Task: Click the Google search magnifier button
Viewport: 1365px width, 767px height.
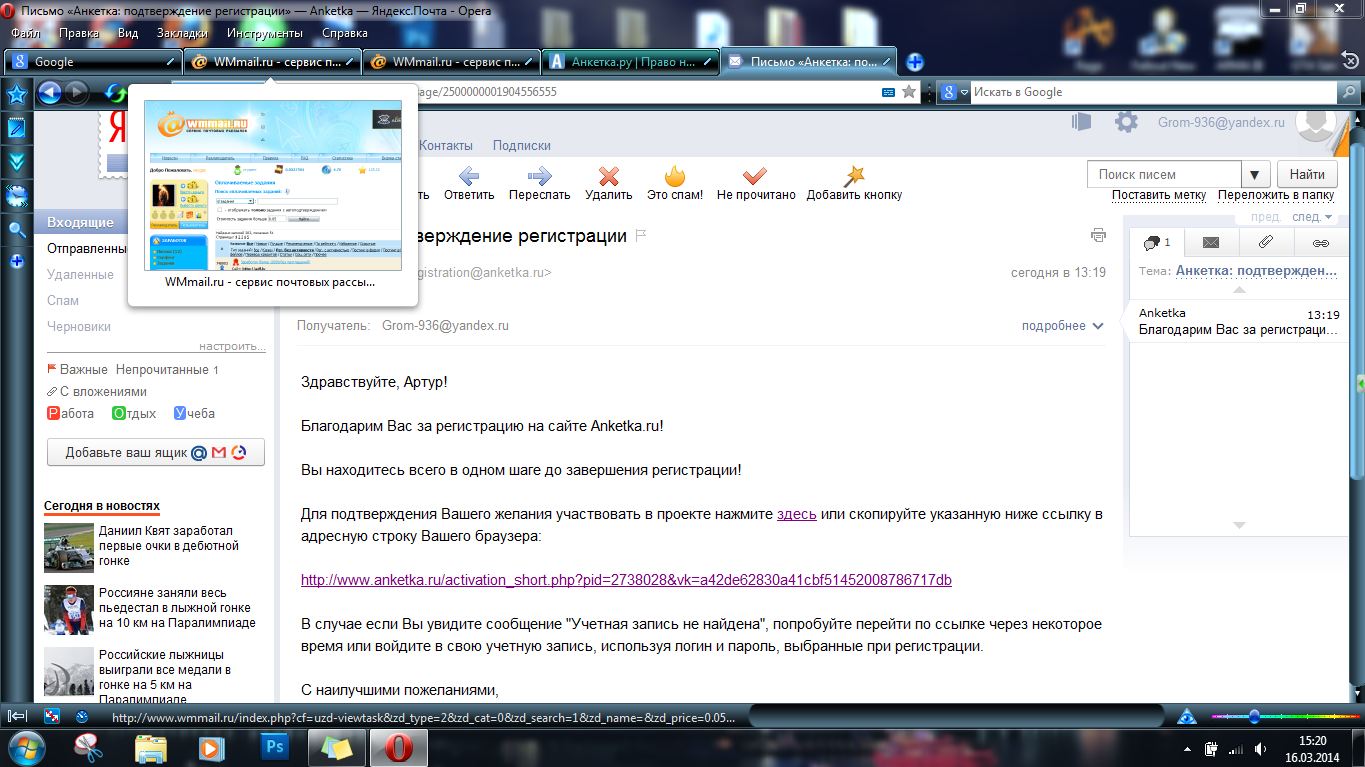Action: pyautogui.click(x=1350, y=92)
